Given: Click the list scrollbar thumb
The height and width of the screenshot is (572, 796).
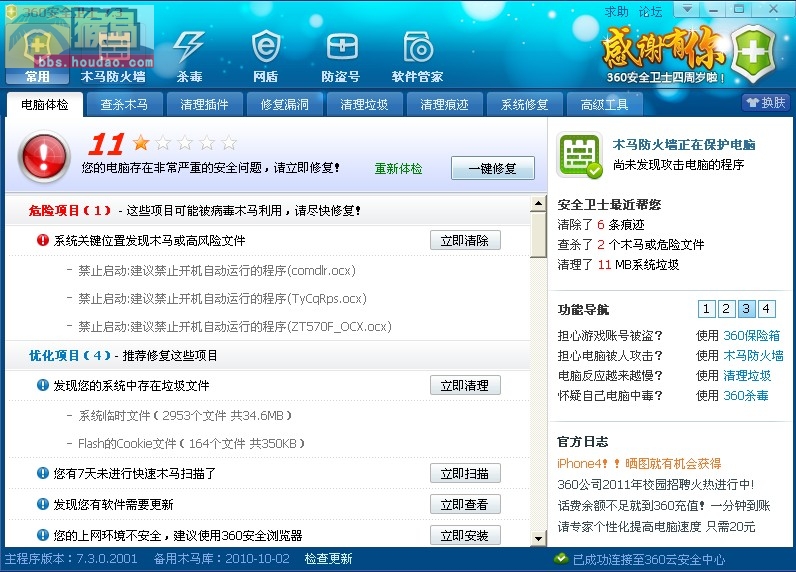Looking at the screenshot, I should point(538,235).
